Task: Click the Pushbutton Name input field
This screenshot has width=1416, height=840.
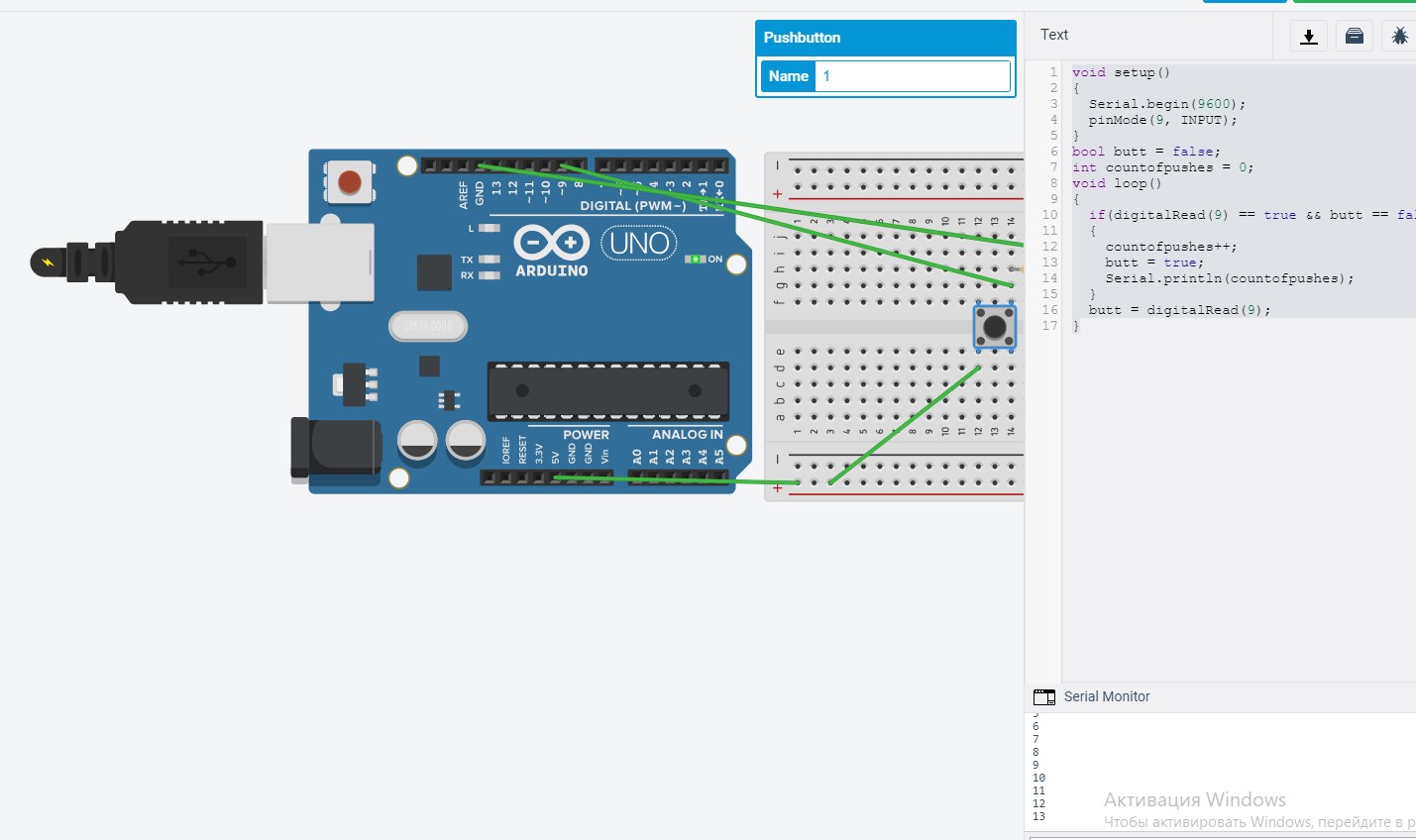Action: [912, 76]
